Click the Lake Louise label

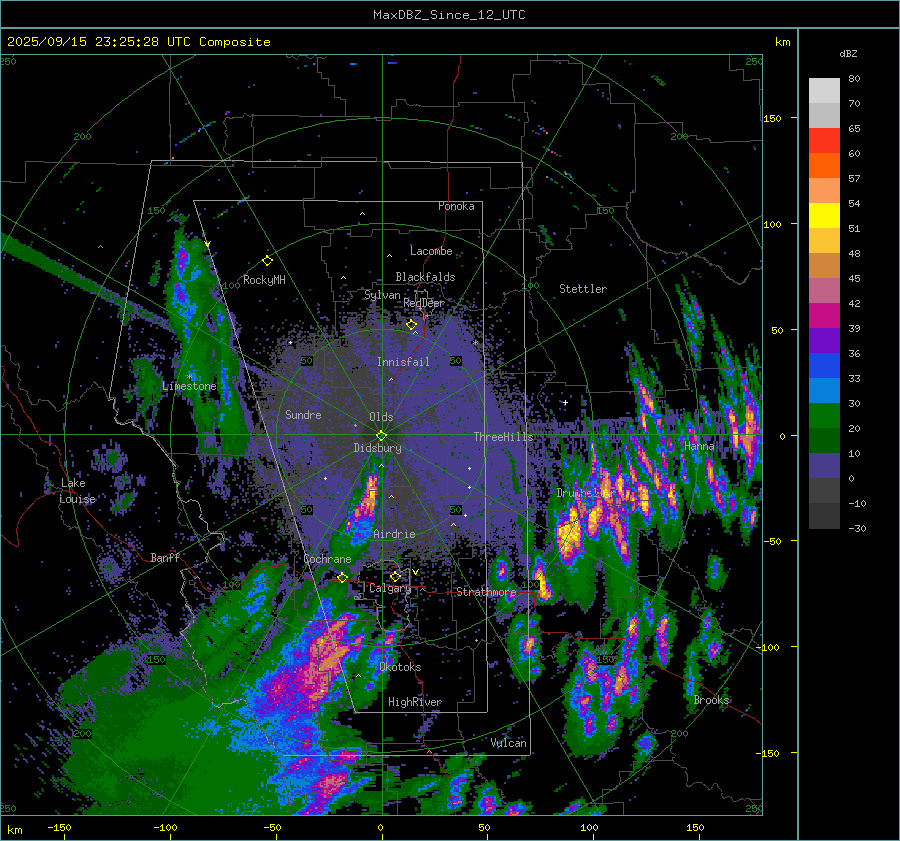pos(77,491)
